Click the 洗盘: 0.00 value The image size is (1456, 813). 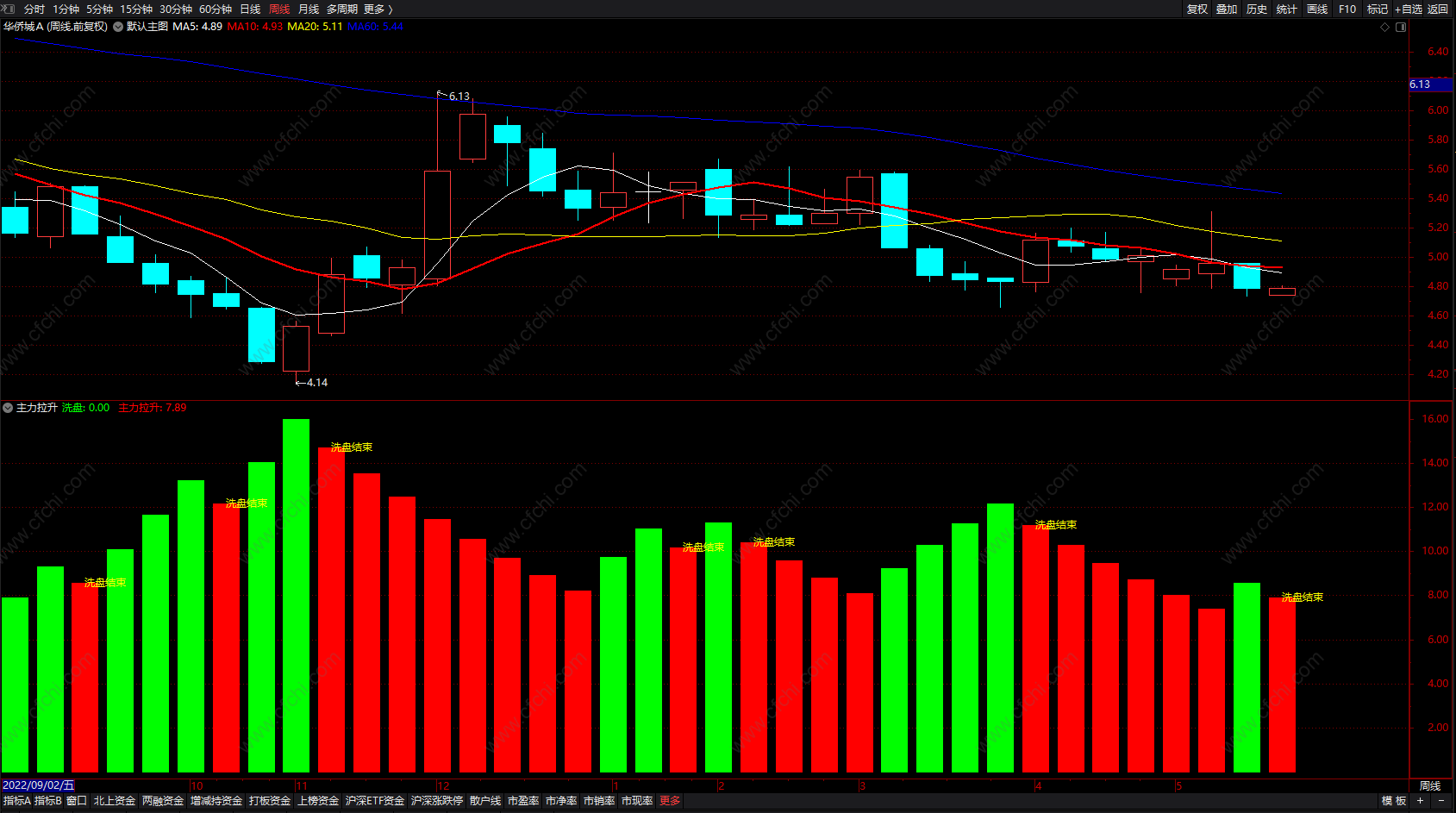pyautogui.click(x=85, y=408)
